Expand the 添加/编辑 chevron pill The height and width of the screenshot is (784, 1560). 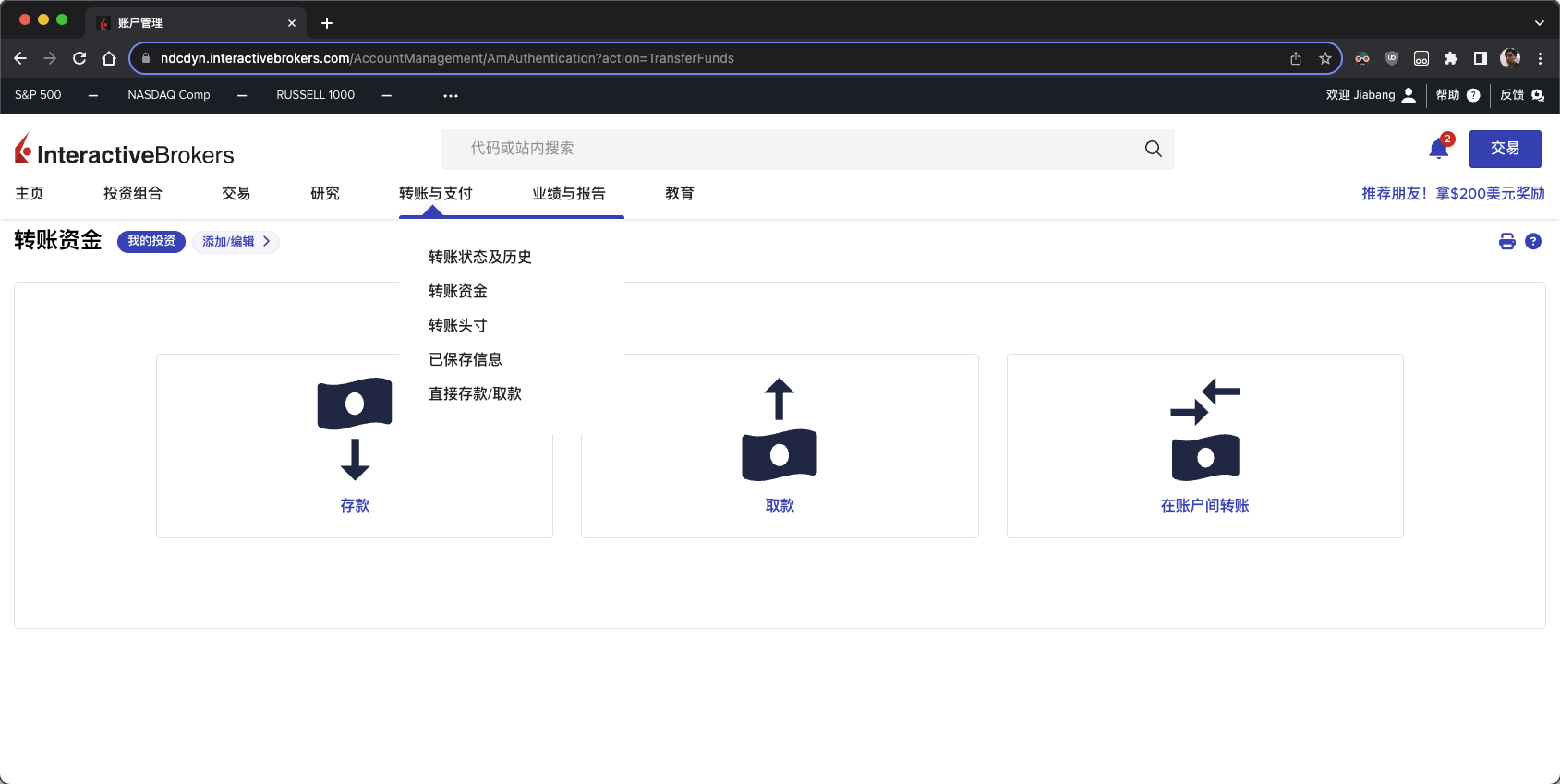click(236, 242)
